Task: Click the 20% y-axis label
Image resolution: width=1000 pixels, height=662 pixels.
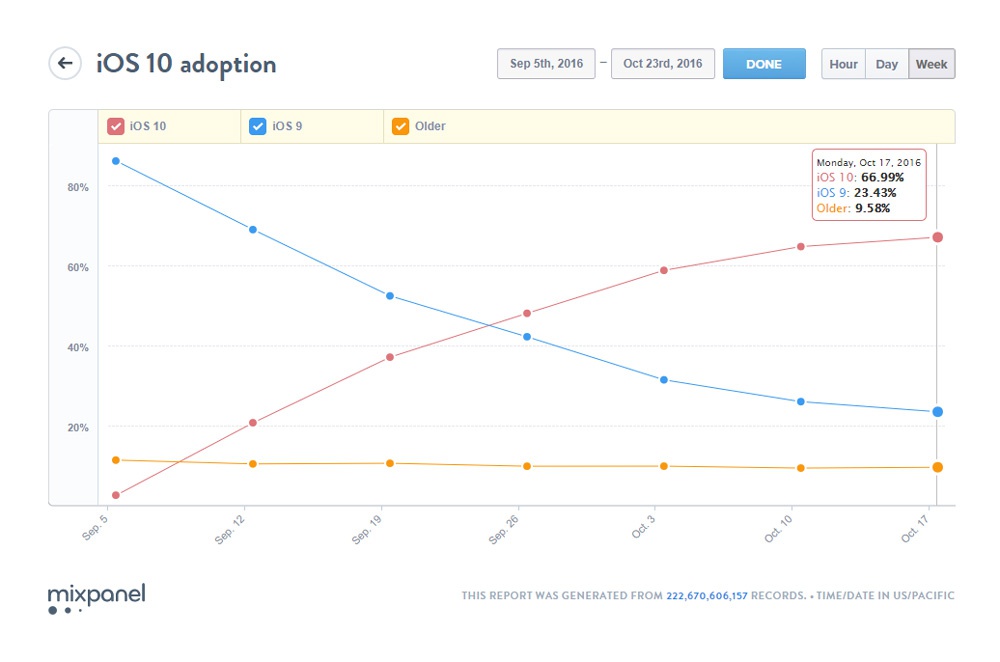Action: pos(78,427)
